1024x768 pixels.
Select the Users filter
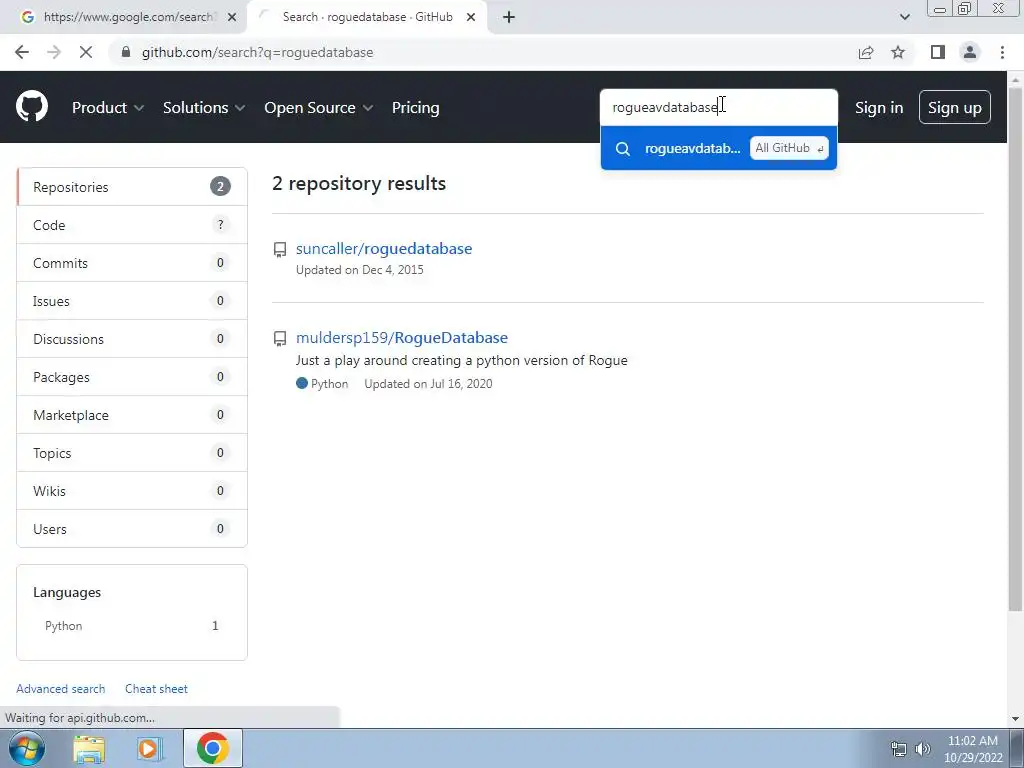coord(132,528)
